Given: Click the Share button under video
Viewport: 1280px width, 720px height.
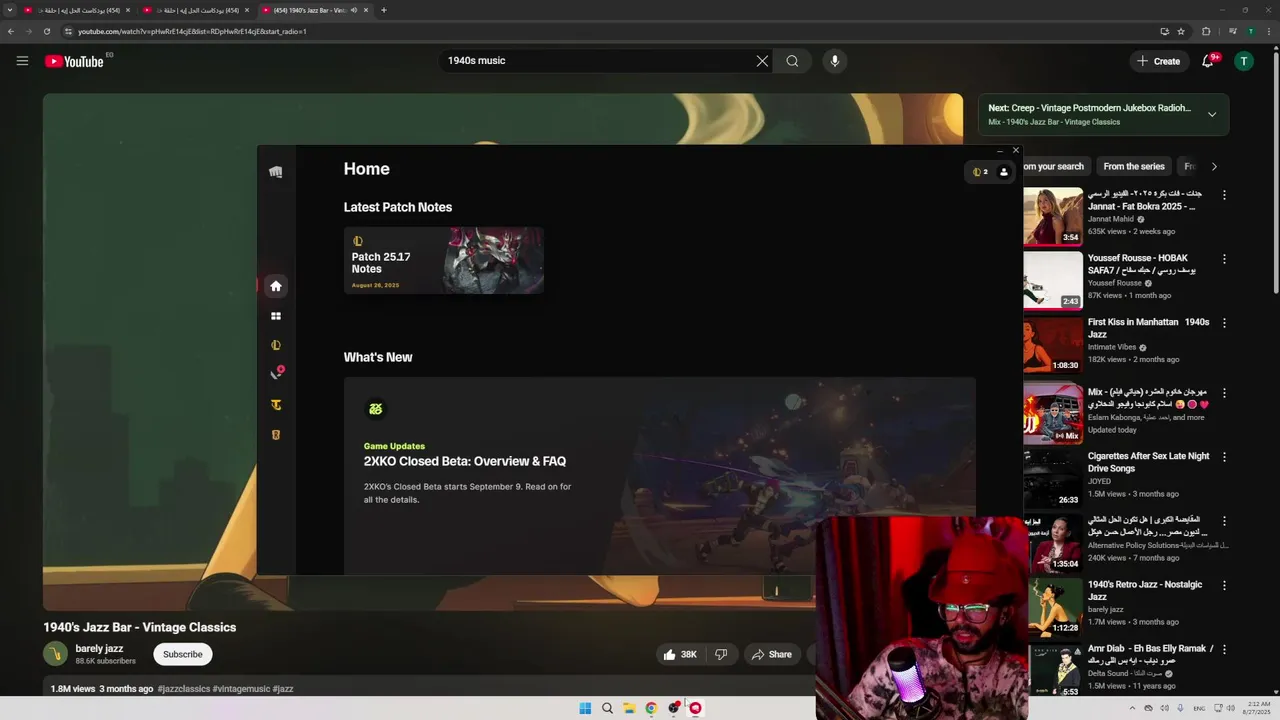Looking at the screenshot, I should [771, 654].
